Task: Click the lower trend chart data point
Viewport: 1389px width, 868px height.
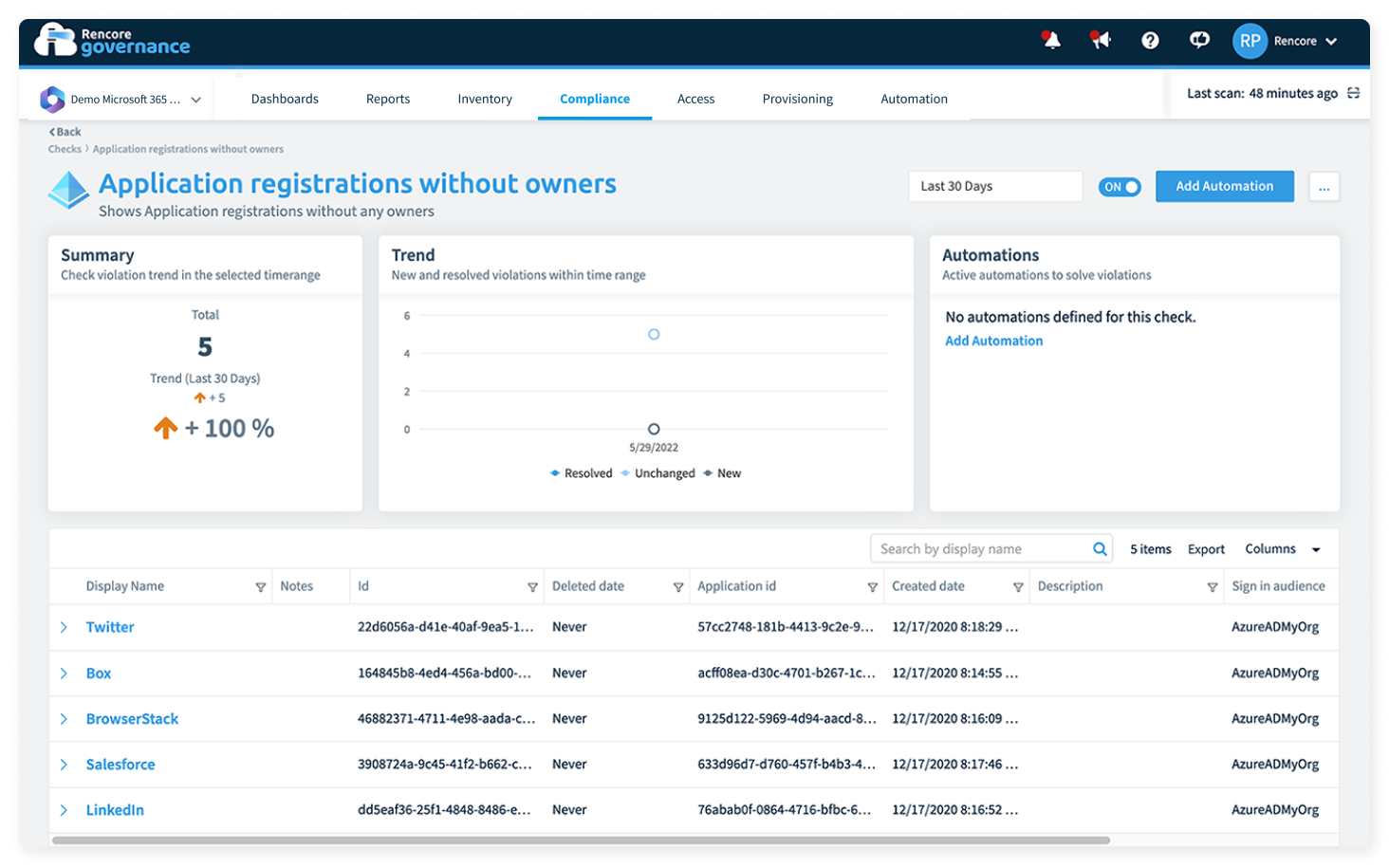Action: tap(654, 429)
